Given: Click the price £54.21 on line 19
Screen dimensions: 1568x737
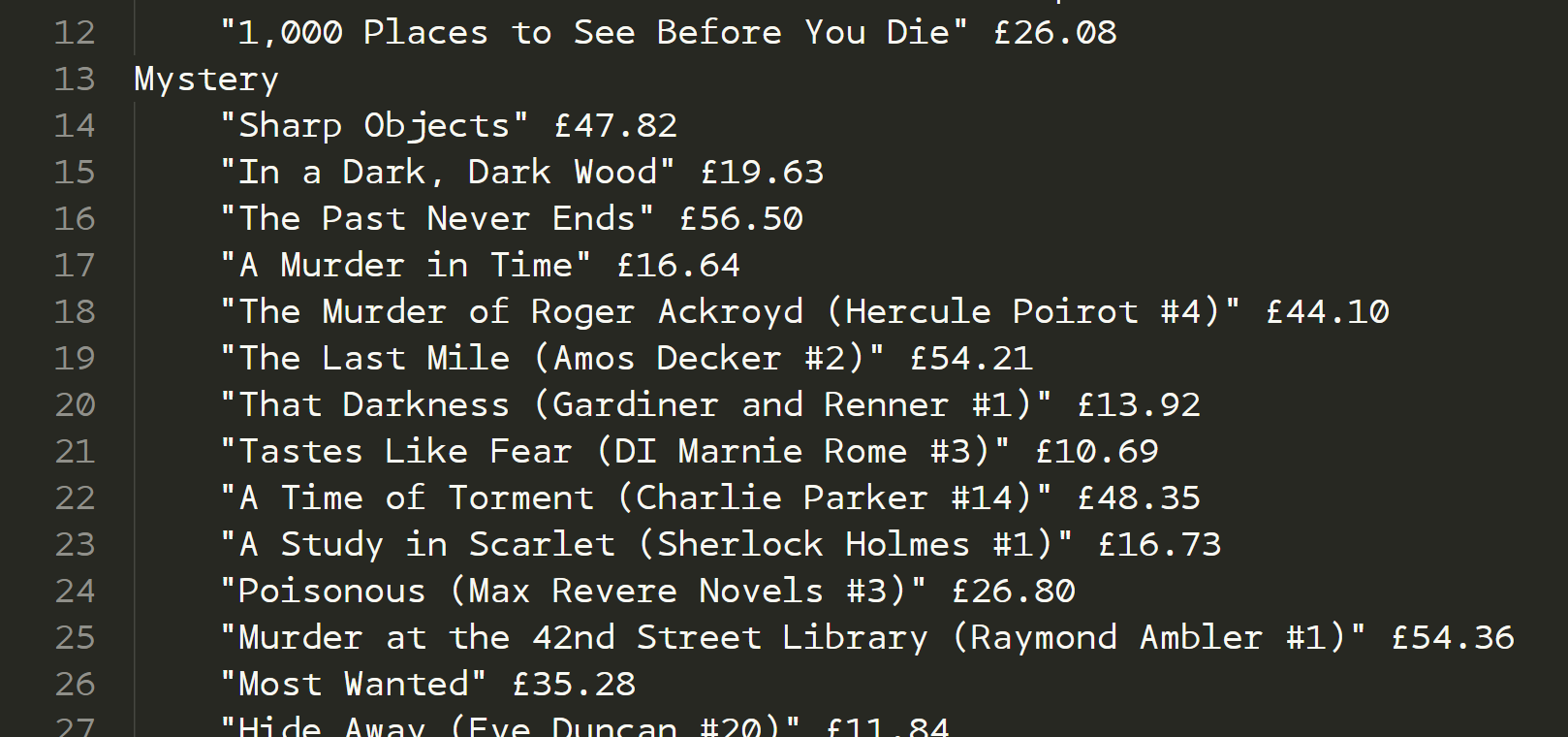Looking at the screenshot, I should coord(971,358).
